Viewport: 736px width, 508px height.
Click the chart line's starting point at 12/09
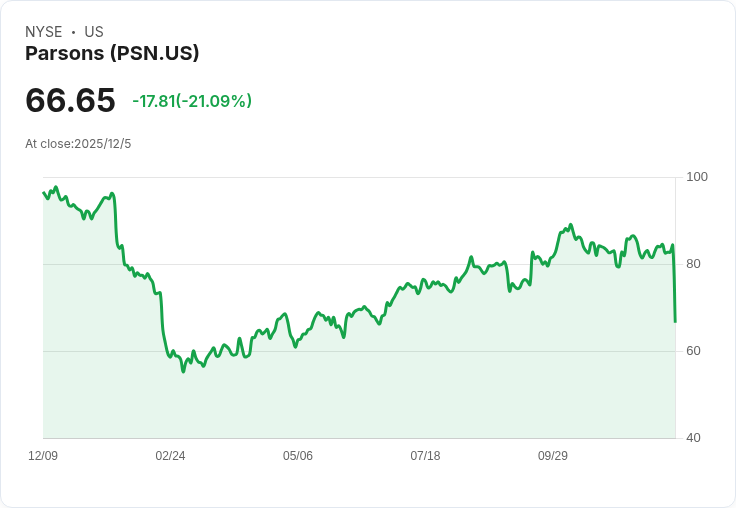[x=44, y=192]
